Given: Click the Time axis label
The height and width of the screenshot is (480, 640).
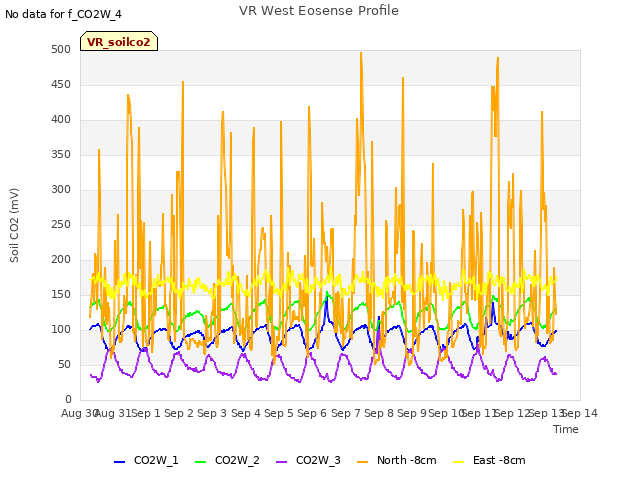Looking at the screenshot, I should pos(566,429).
